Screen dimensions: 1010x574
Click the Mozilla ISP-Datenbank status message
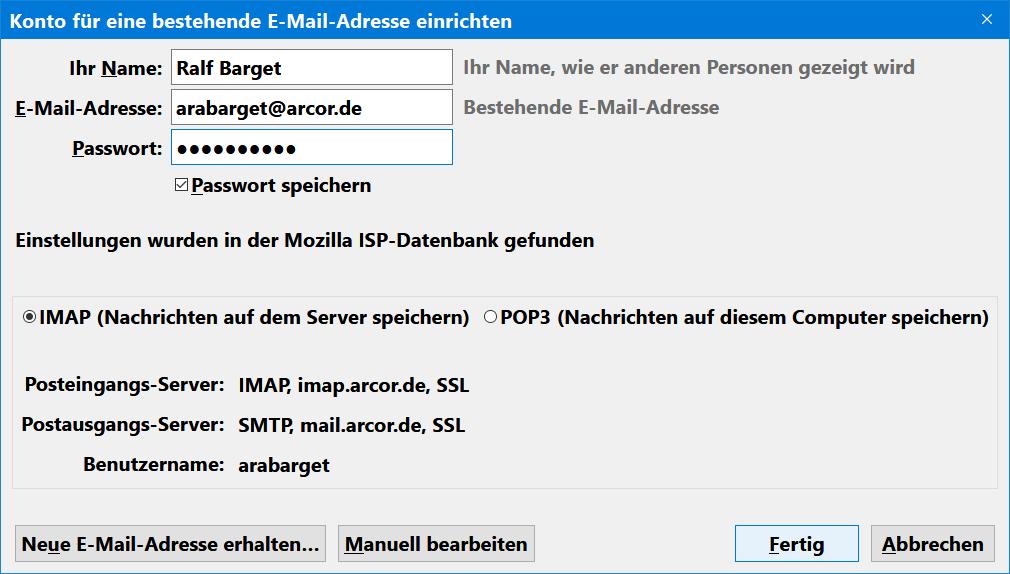pyautogui.click(x=304, y=241)
